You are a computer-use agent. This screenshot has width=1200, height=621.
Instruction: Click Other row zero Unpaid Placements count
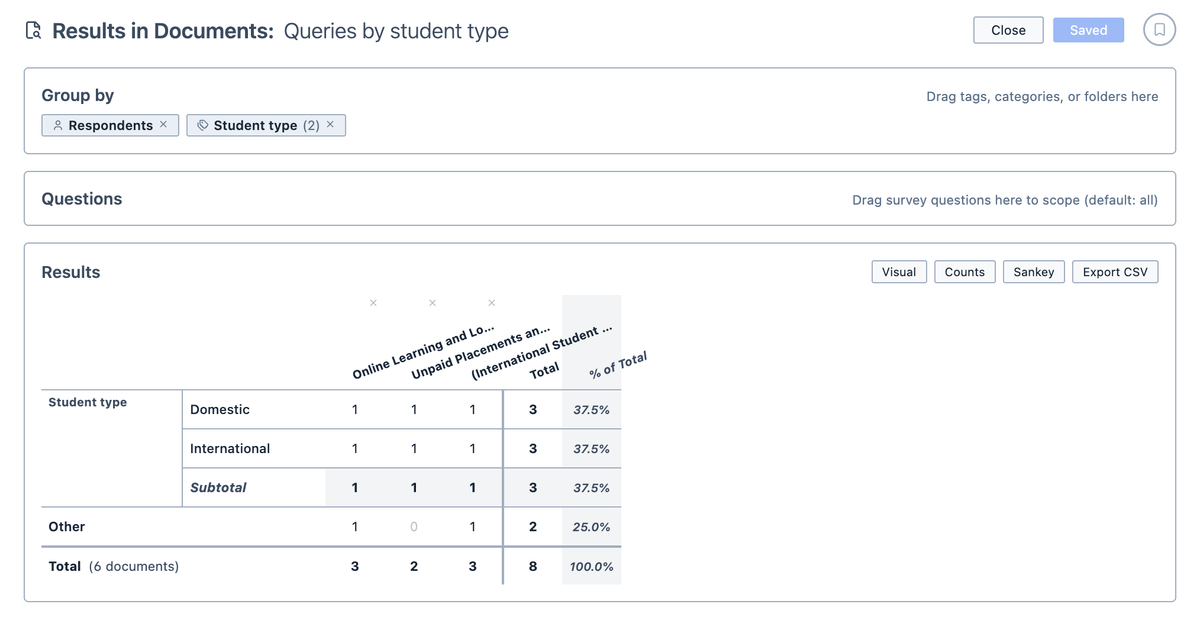(x=414, y=526)
